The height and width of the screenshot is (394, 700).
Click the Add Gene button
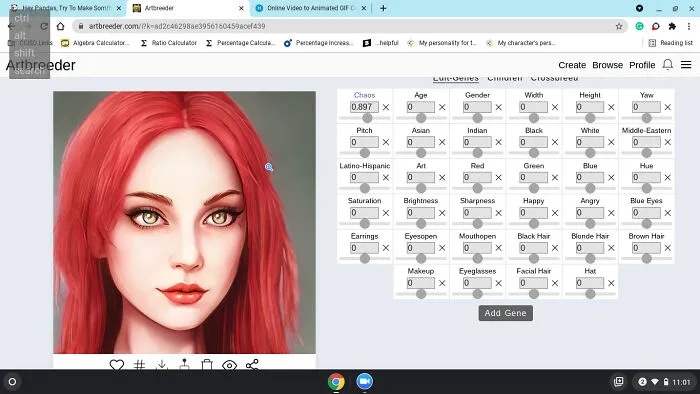(505, 313)
